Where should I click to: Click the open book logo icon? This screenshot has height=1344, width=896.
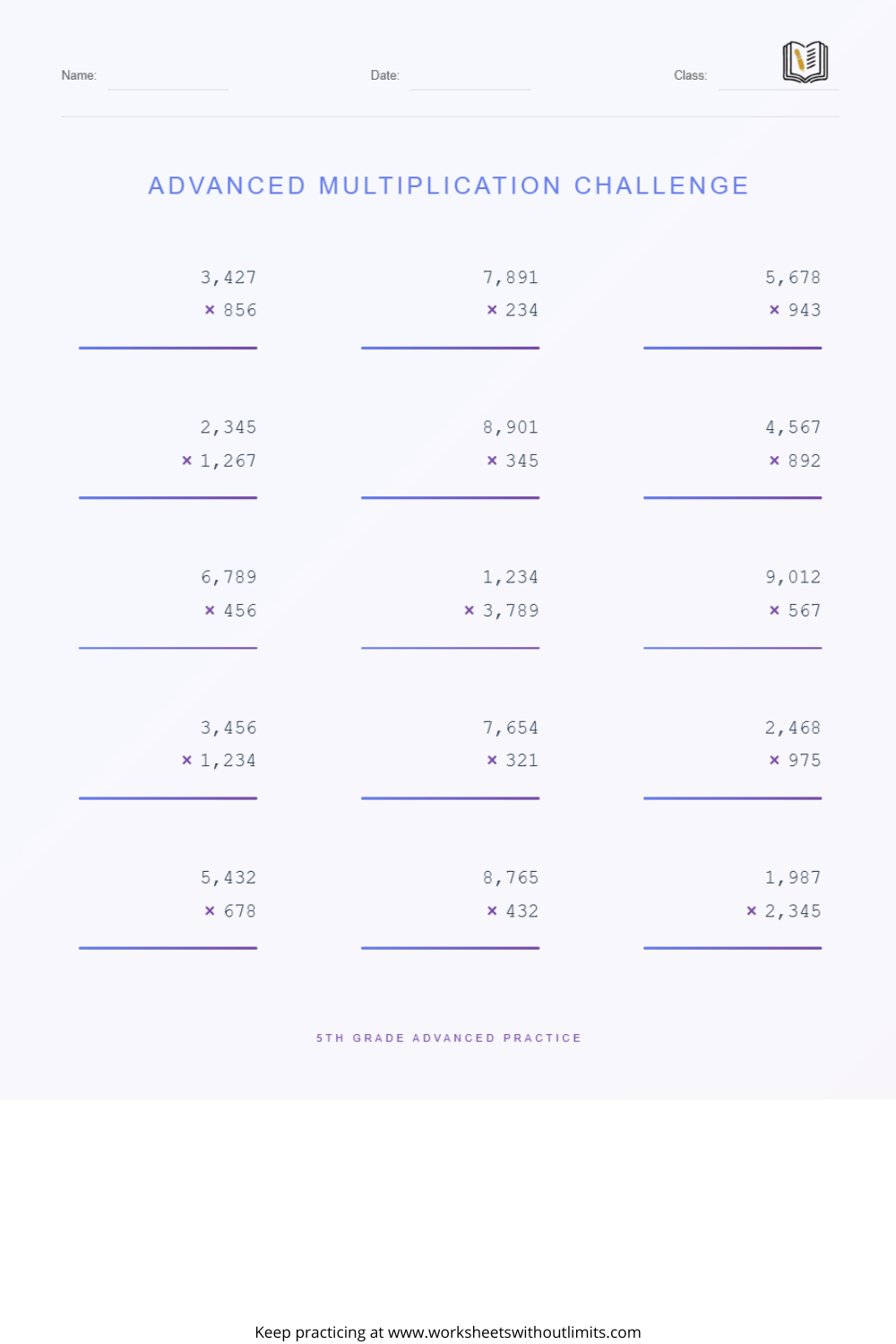tap(805, 62)
